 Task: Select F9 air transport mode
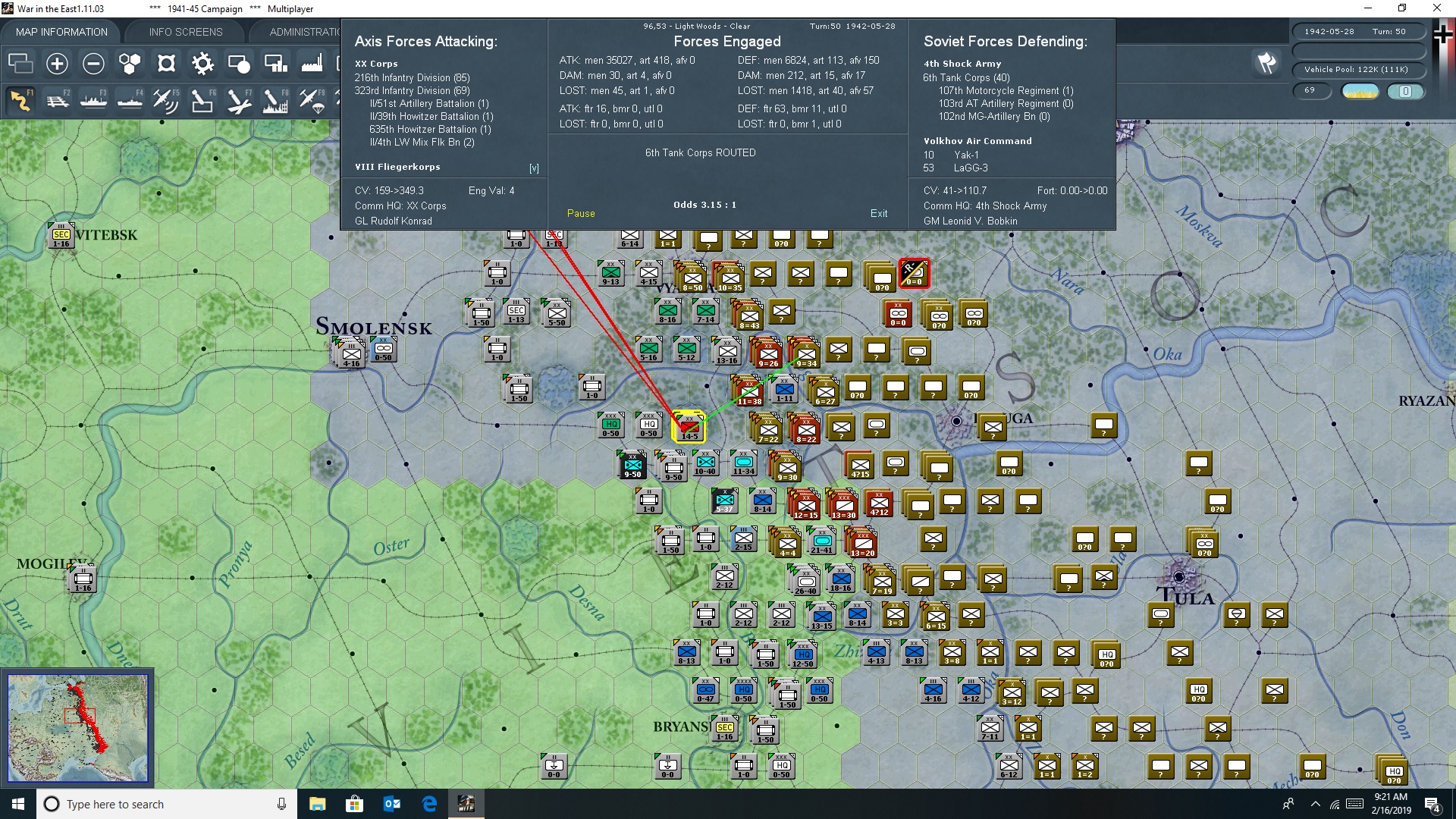pyautogui.click(x=312, y=100)
